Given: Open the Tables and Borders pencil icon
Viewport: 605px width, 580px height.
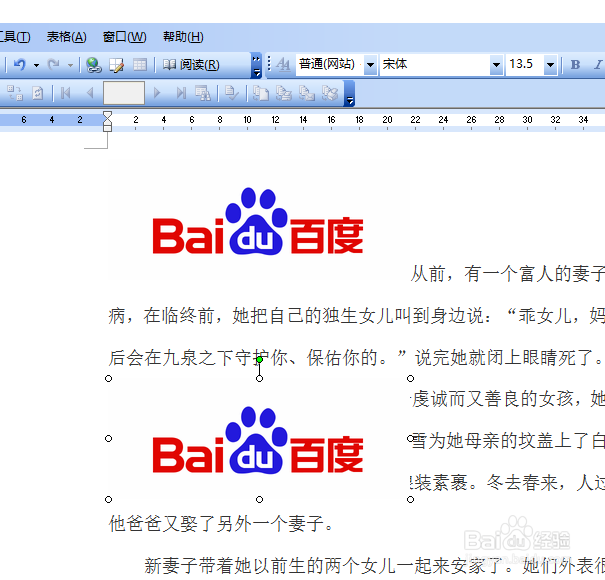Looking at the screenshot, I should click(117, 65).
